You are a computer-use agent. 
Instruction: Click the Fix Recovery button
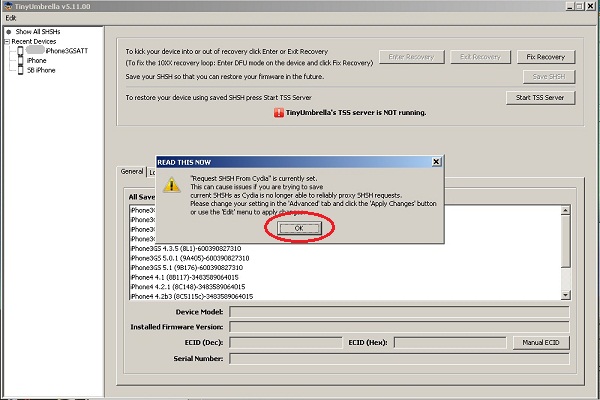coord(546,57)
